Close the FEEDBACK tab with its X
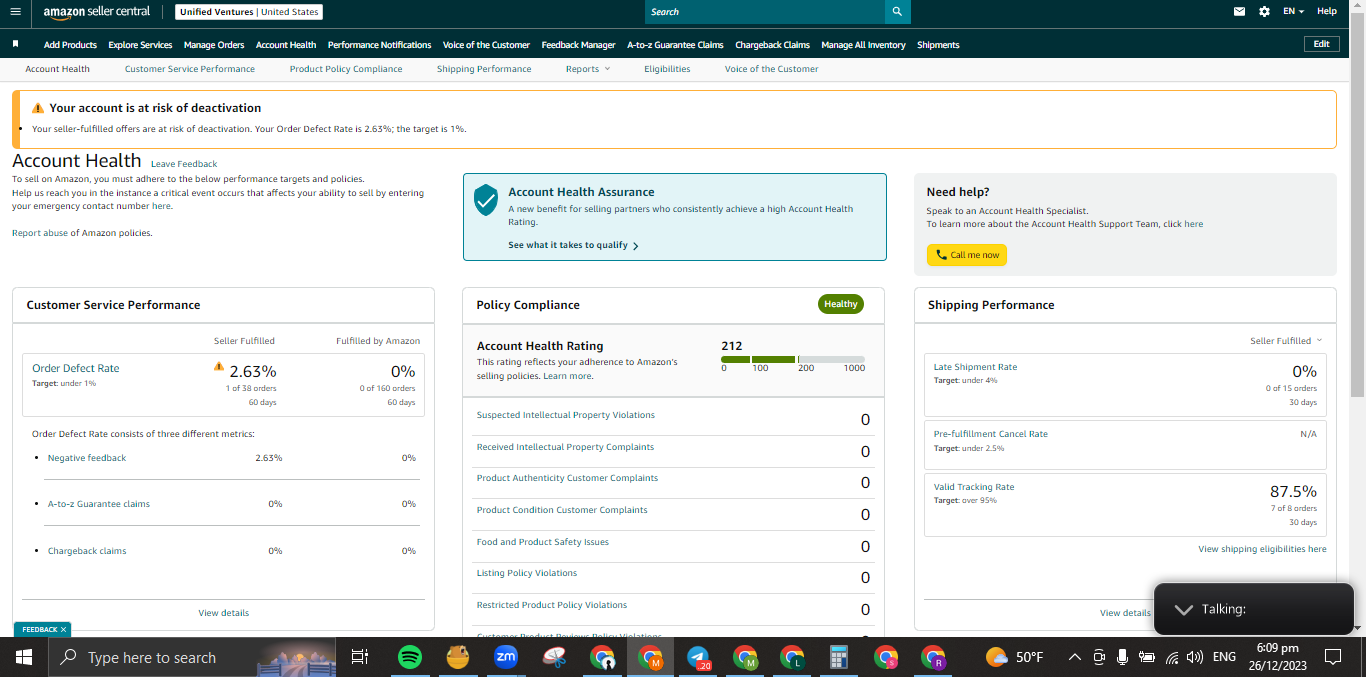The image size is (1366, 677). 63,630
